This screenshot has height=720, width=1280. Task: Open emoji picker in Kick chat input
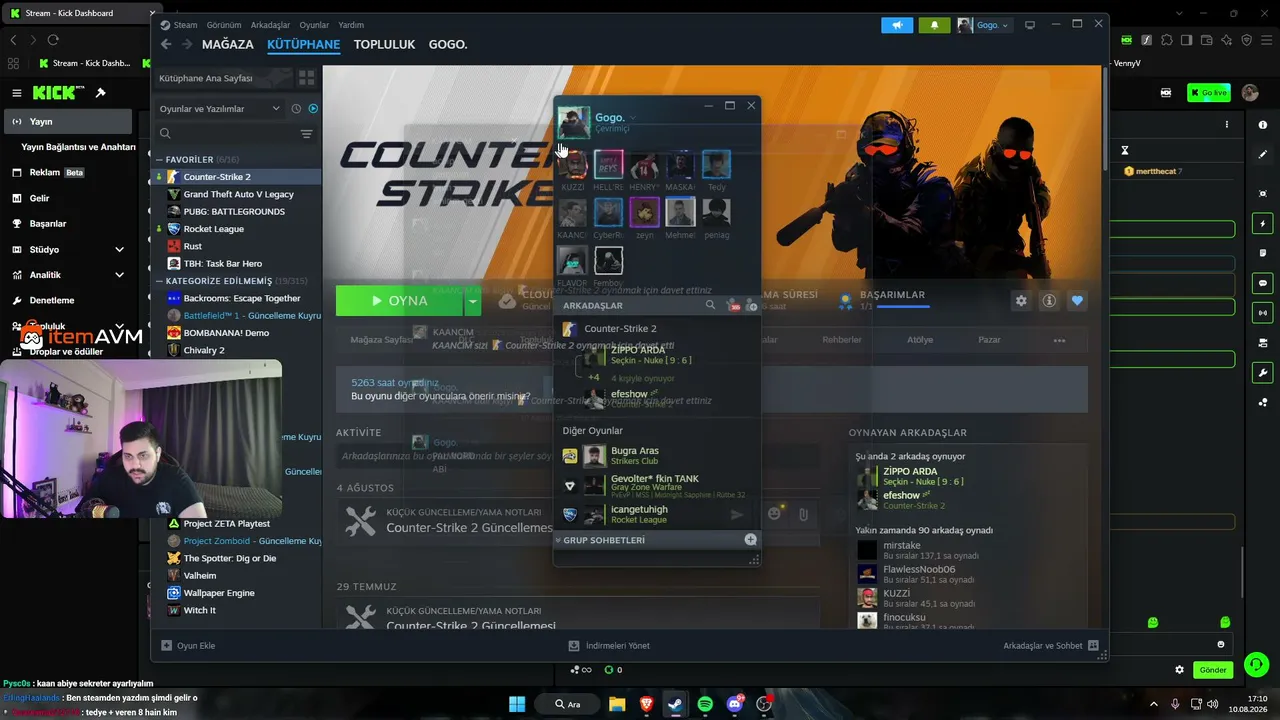[1220, 644]
